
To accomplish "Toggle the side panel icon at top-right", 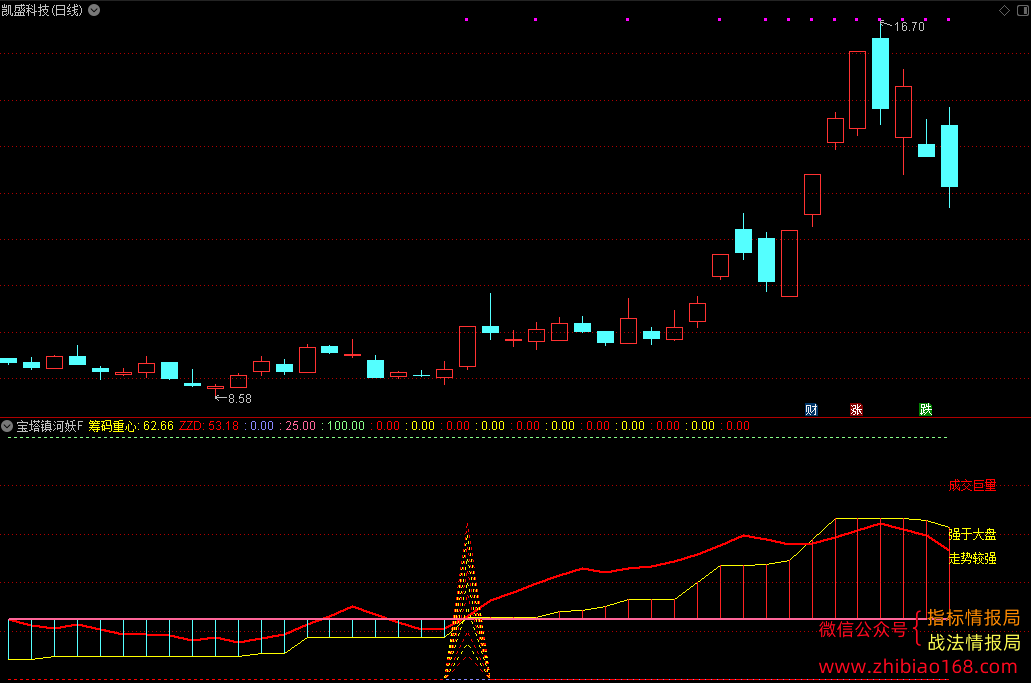I will coord(1022,10).
